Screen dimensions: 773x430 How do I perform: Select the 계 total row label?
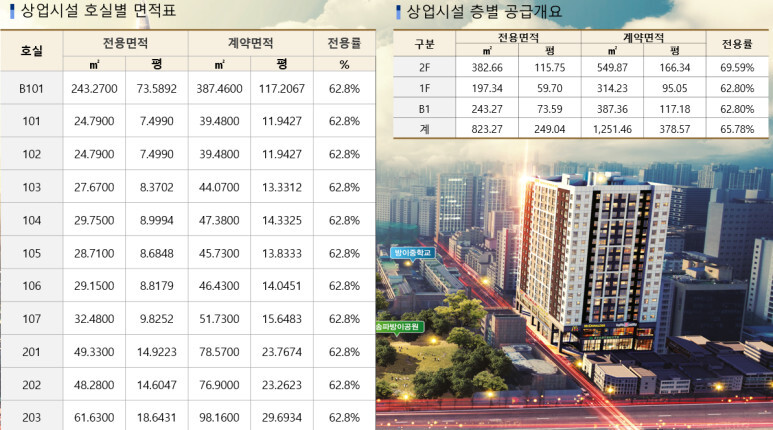(424, 129)
